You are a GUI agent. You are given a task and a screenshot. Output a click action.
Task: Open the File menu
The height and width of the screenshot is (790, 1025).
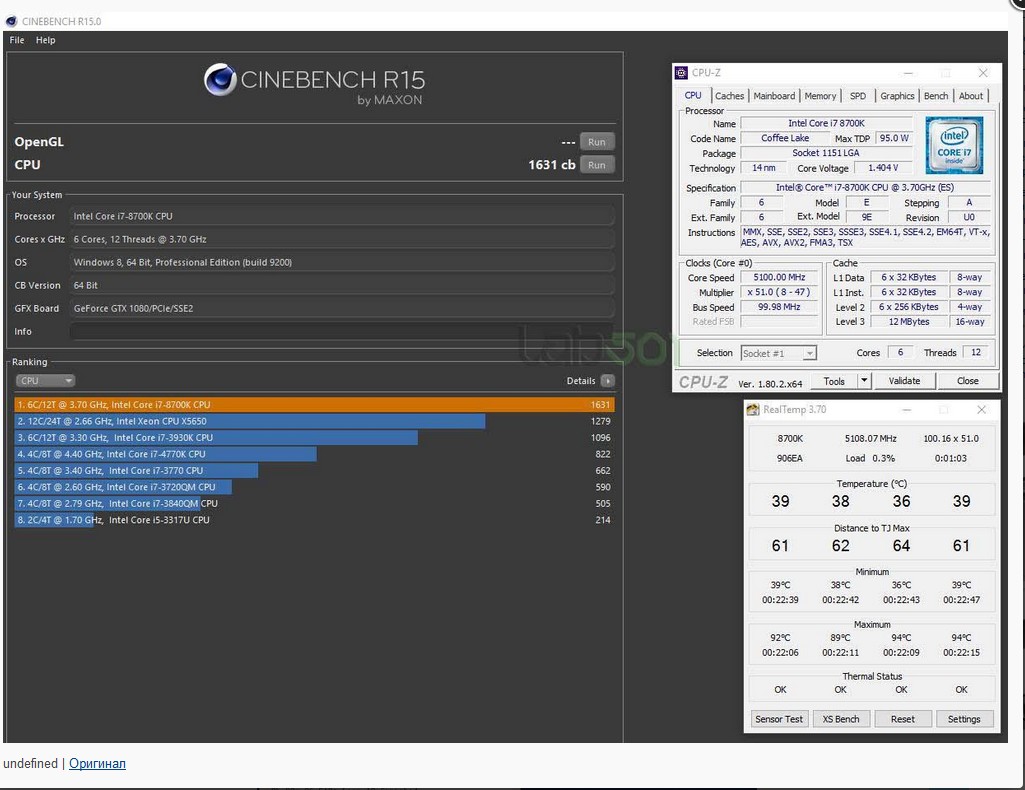tap(17, 40)
